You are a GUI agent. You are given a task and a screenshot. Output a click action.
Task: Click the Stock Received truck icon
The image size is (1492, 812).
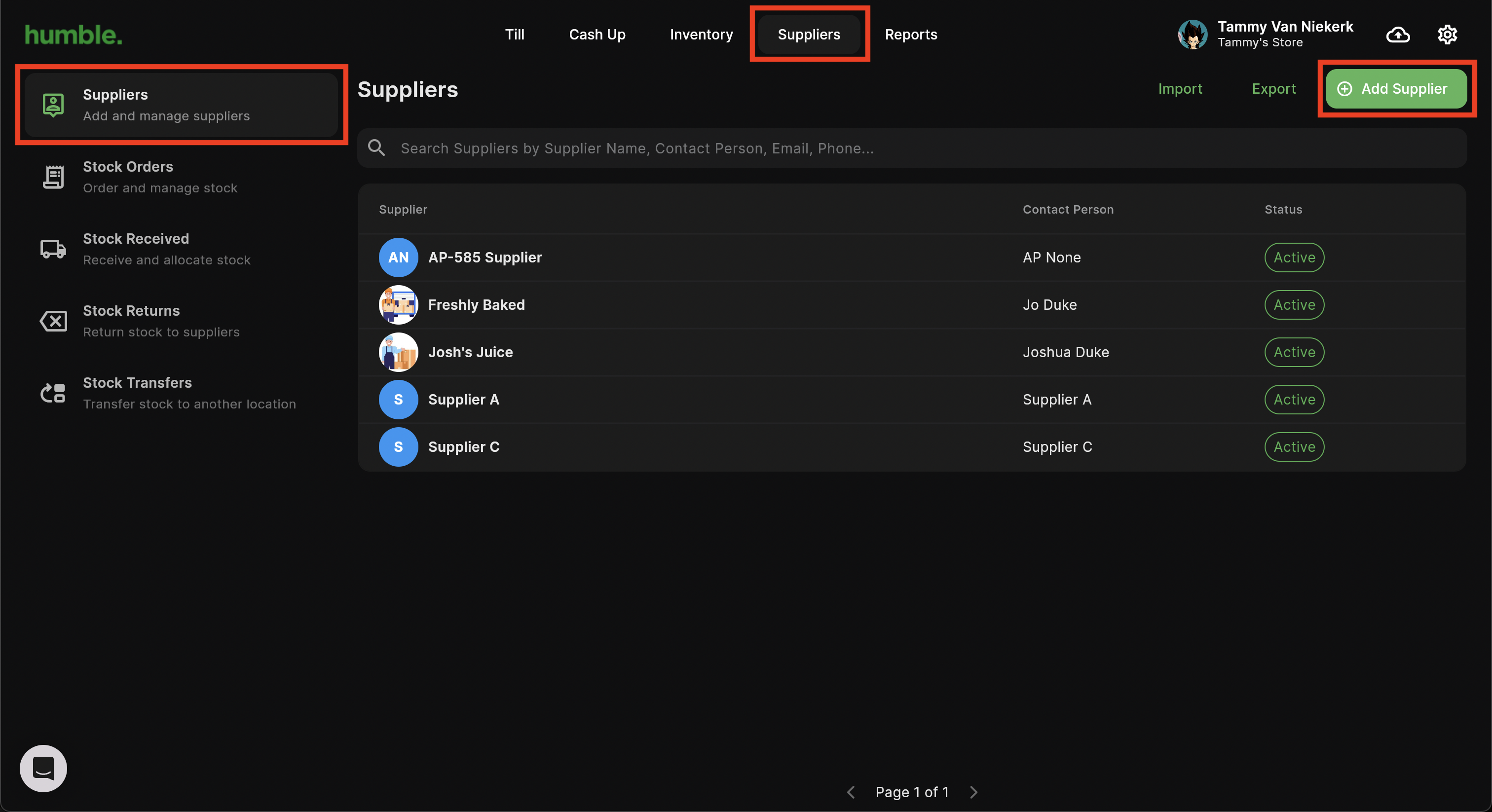click(53, 249)
